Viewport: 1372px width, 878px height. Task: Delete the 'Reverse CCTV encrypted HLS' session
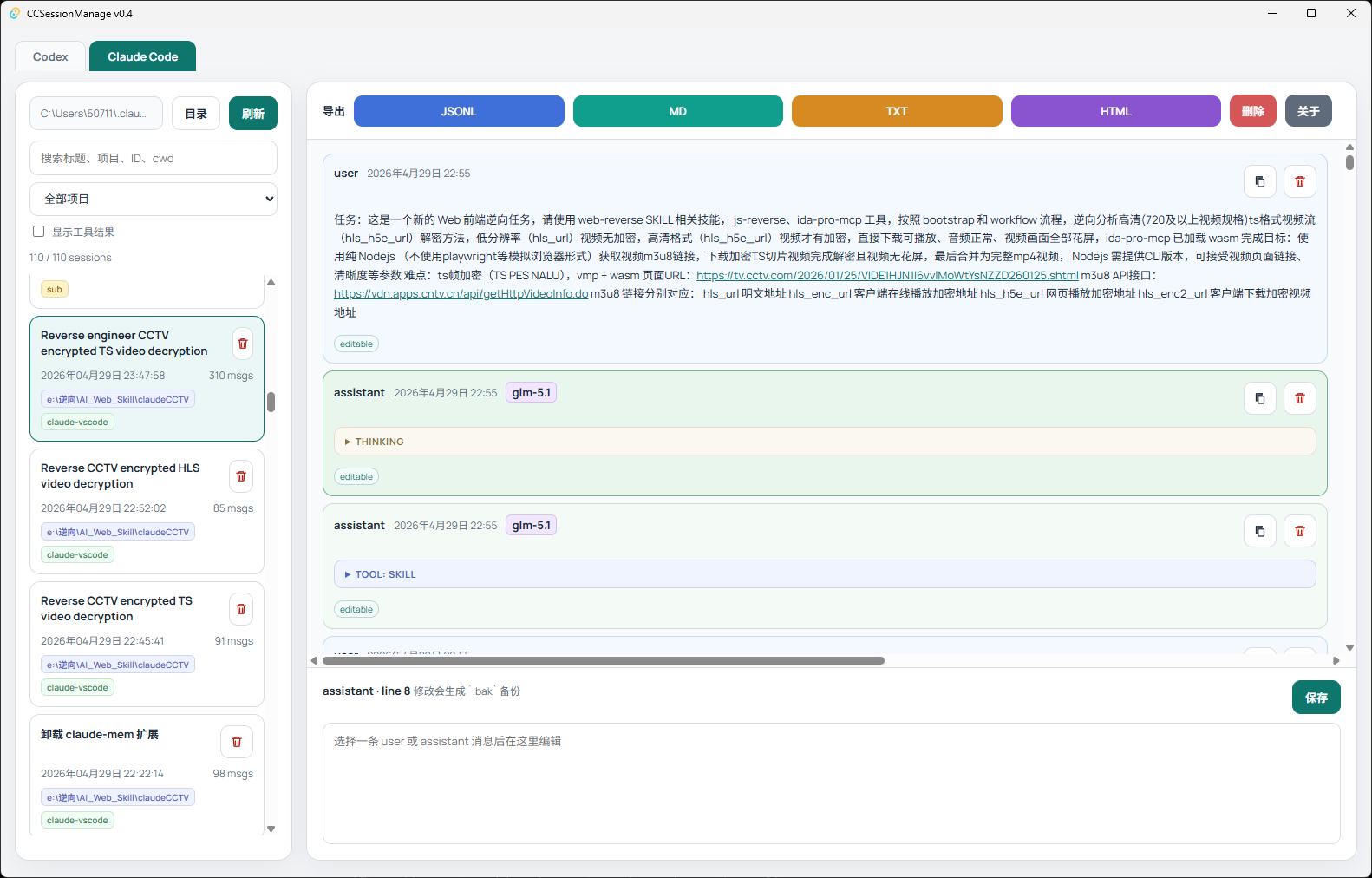click(241, 476)
